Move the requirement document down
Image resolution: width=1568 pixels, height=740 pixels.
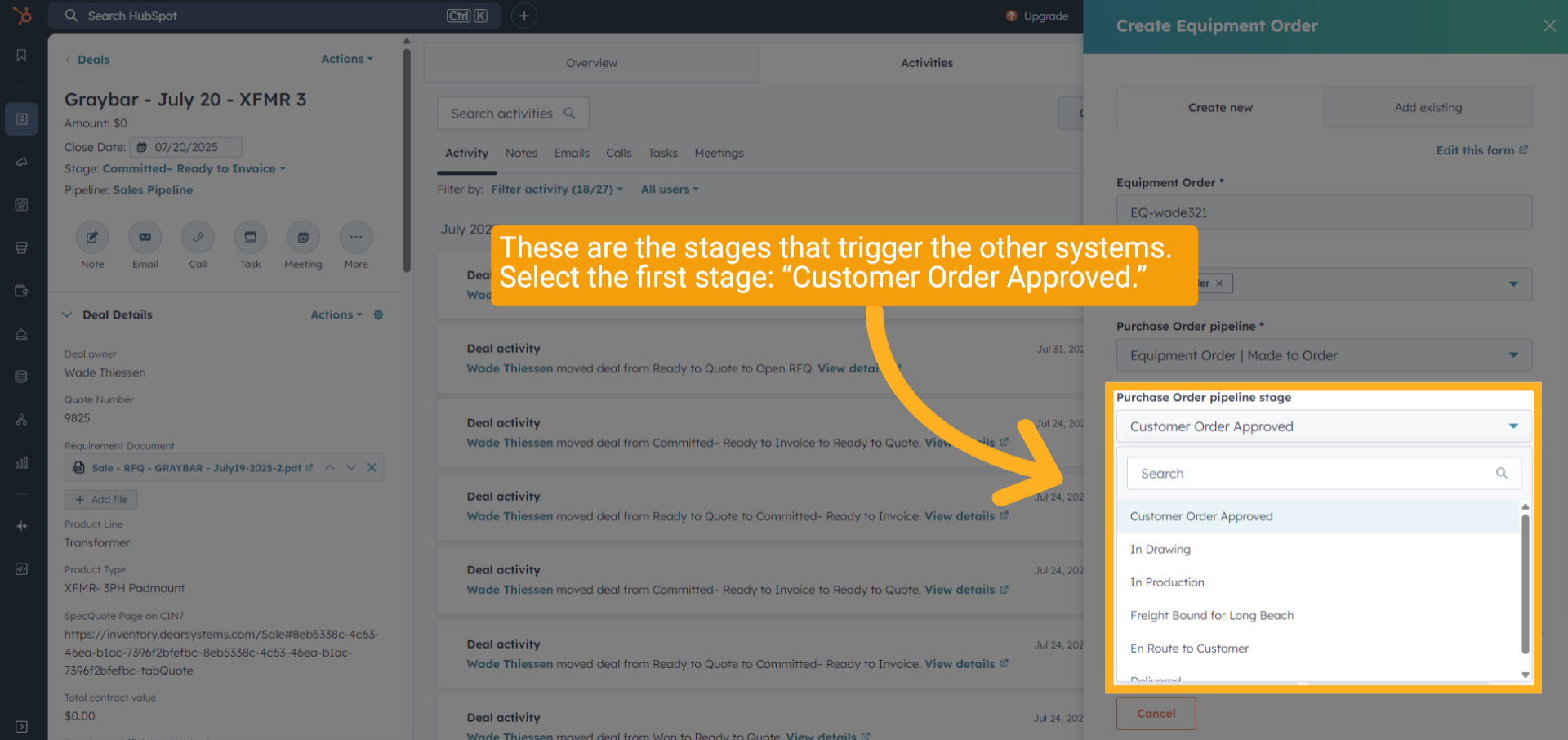coord(351,467)
